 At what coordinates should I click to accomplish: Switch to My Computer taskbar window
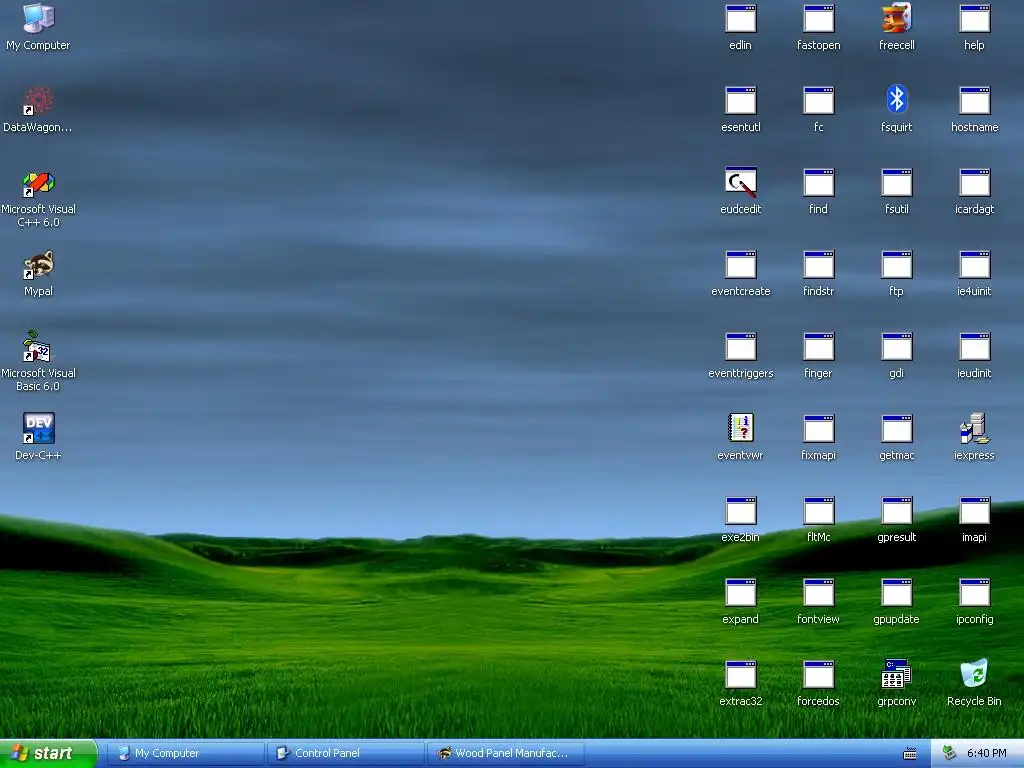coord(185,754)
